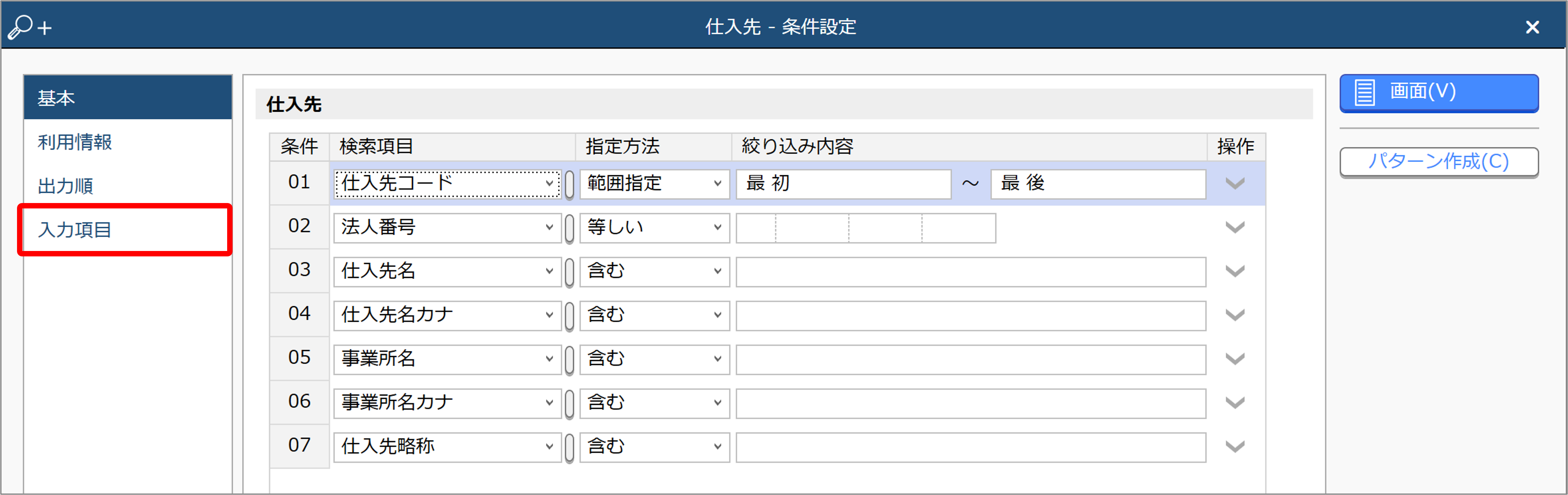Expand the operation chevron for row 07

pos(1234,446)
